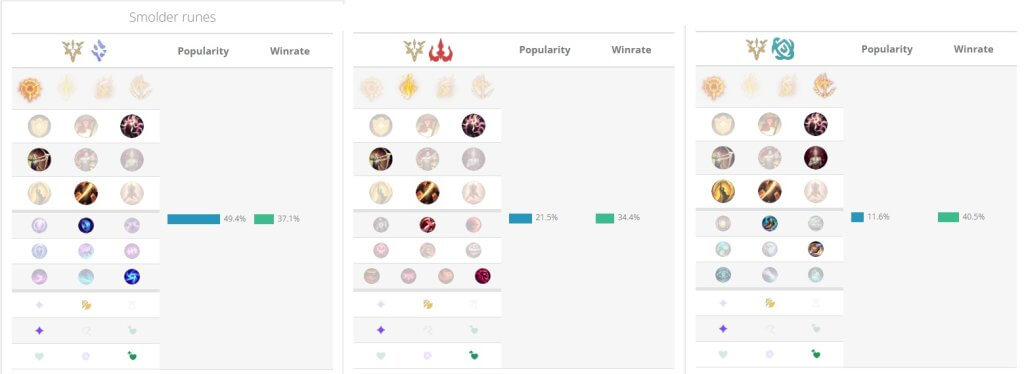Viewport: 1024px width, 374px height.
Task: Sort by Winrate in the Inspiration panel
Action: (973, 49)
